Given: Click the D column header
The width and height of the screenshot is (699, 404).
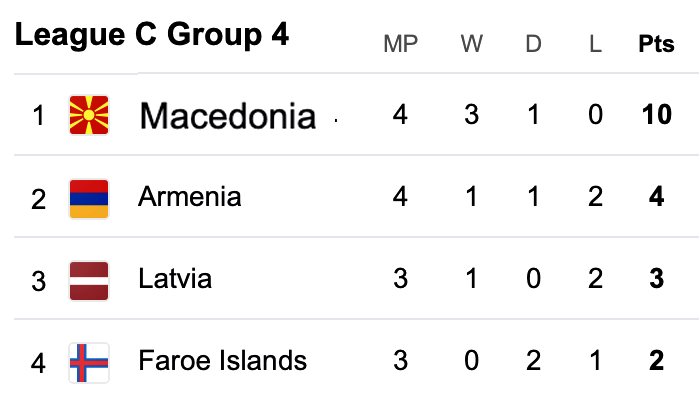Looking at the screenshot, I should 533,45.
